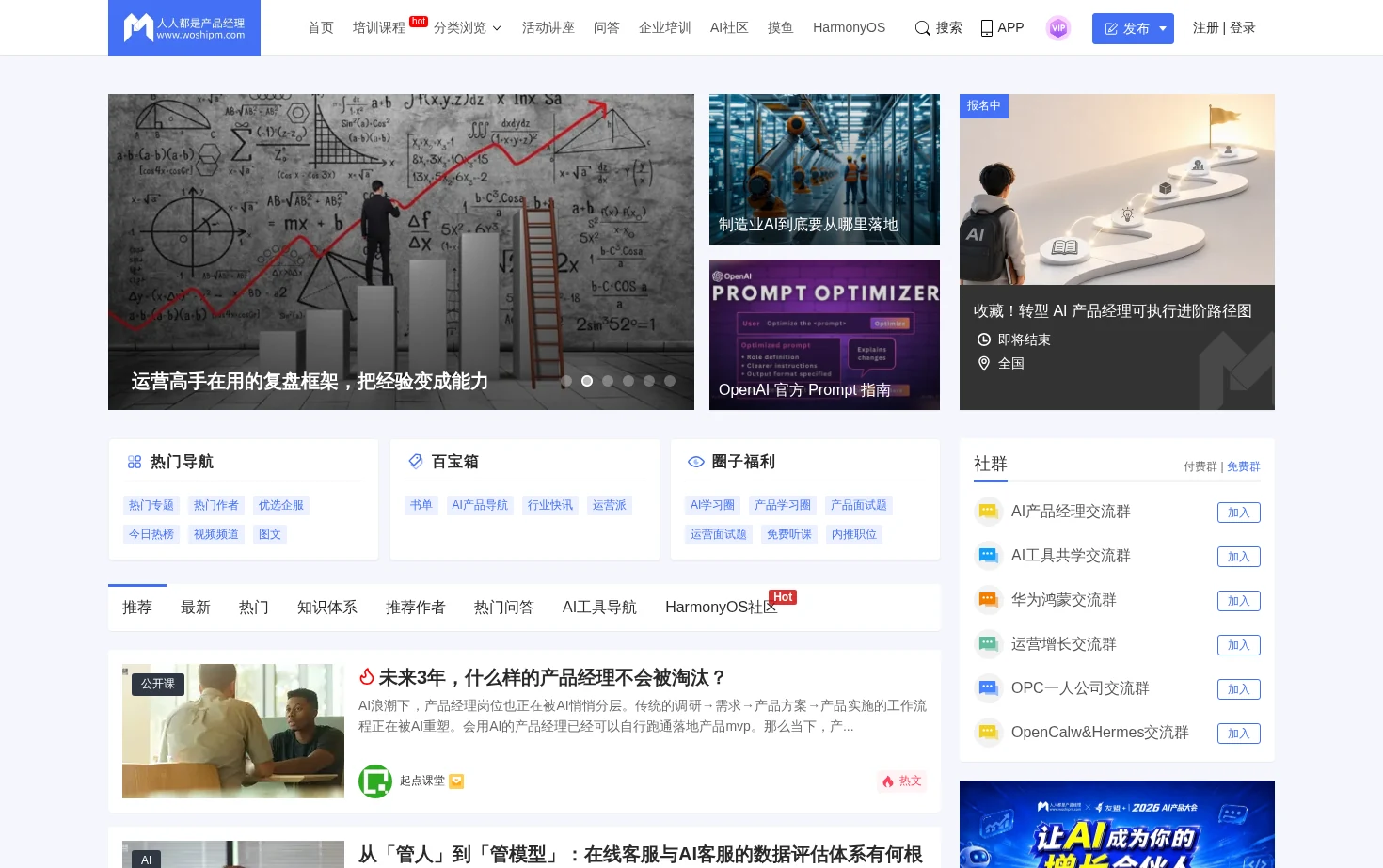
Task: Switch to AI工具导航 tab
Action: (599, 608)
